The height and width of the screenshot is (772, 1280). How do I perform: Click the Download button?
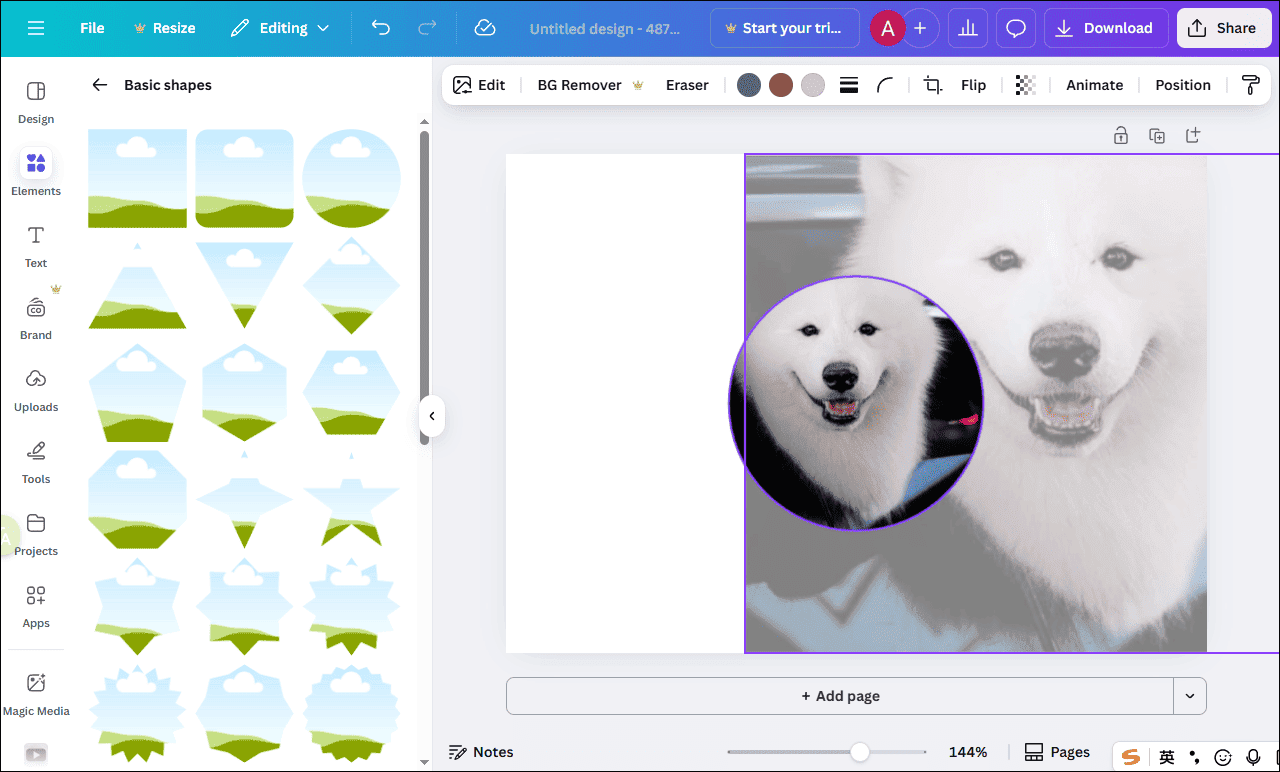coord(1106,28)
